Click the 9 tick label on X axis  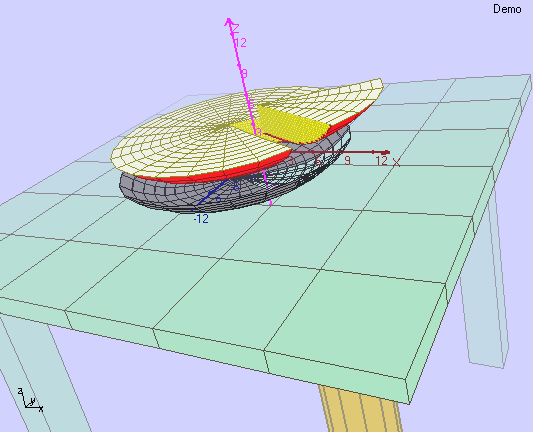click(x=347, y=160)
